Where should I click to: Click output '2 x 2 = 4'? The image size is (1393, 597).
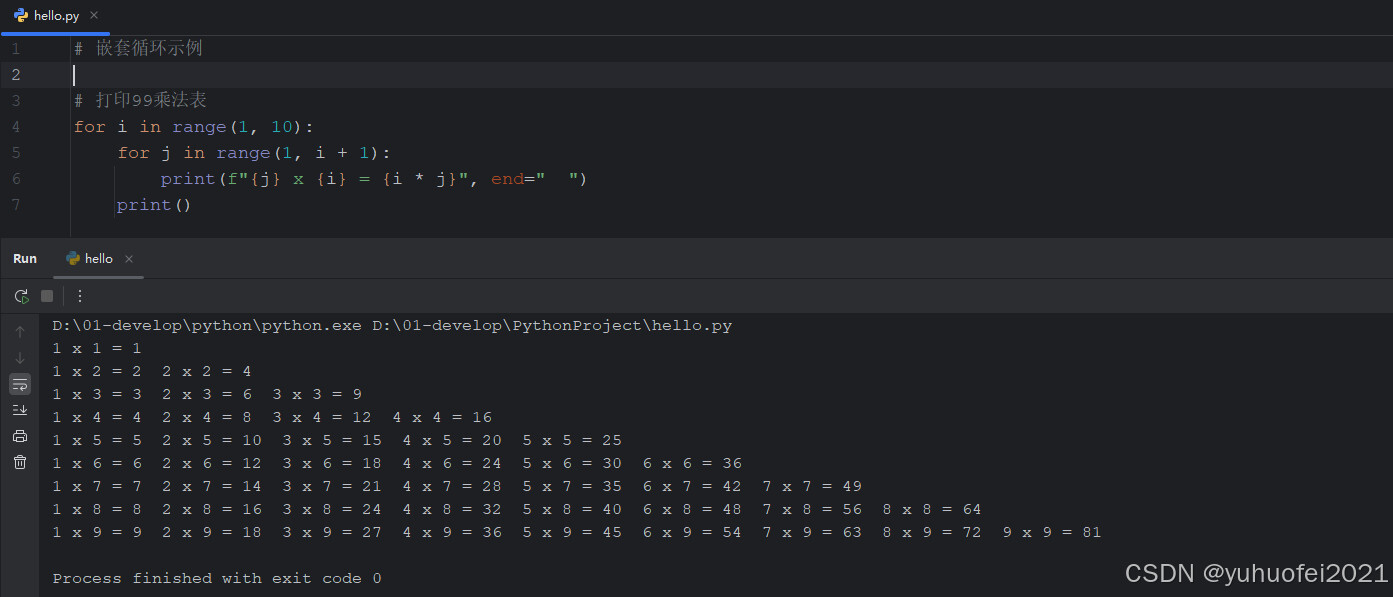(x=207, y=372)
